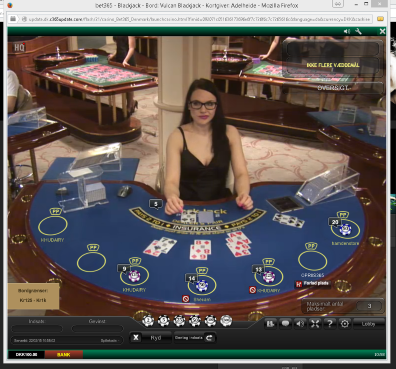The width and height of the screenshot is (396, 369).
Task: Open the wrench tool in green bar
Action: pos(358,31)
